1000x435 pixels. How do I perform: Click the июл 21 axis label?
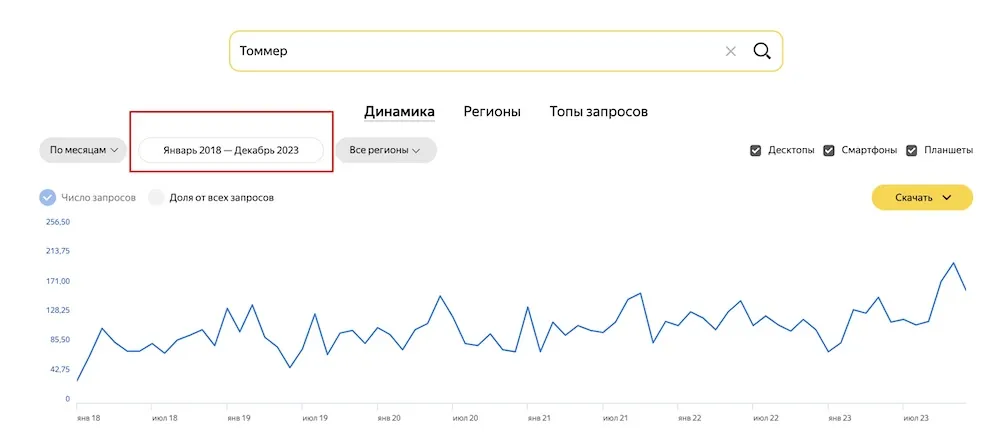[615, 418]
